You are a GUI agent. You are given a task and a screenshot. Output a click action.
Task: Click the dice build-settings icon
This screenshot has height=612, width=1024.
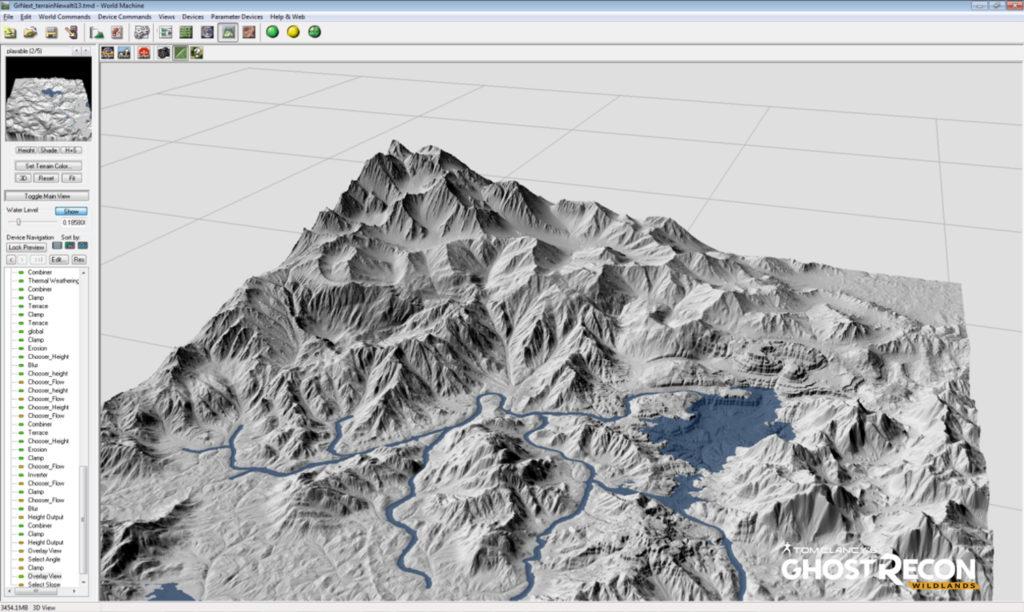[x=141, y=32]
